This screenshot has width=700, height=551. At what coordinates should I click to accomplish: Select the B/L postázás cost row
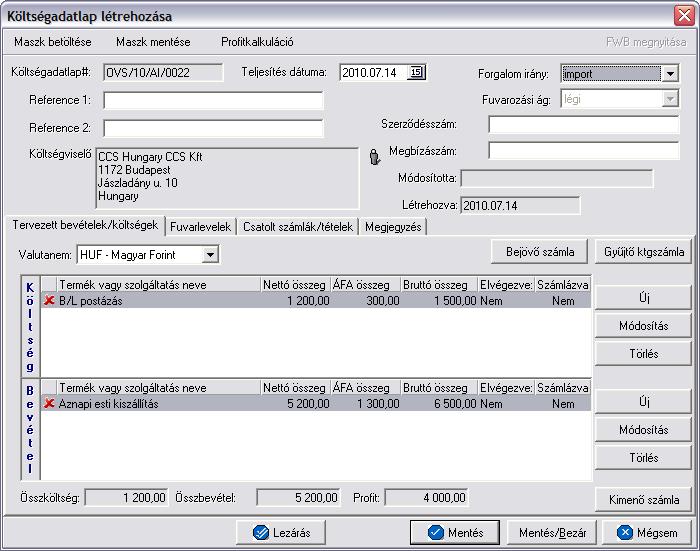[x=316, y=301]
